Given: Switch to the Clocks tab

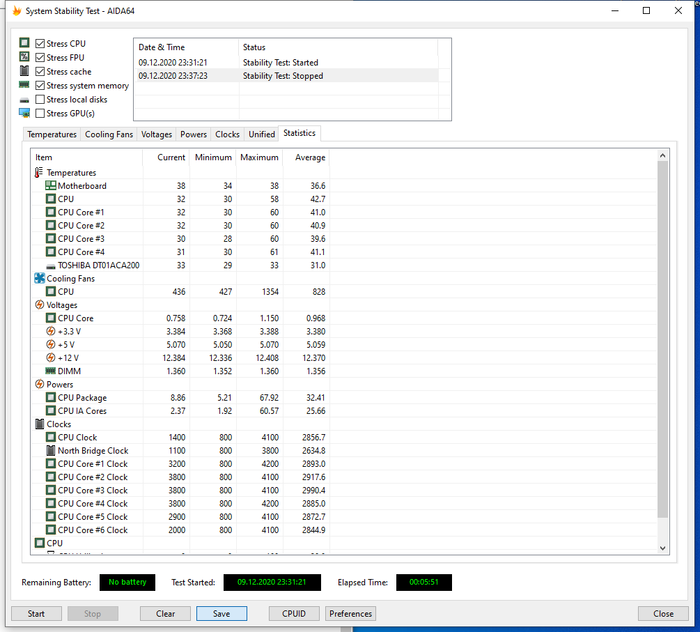Looking at the screenshot, I should coord(227,134).
